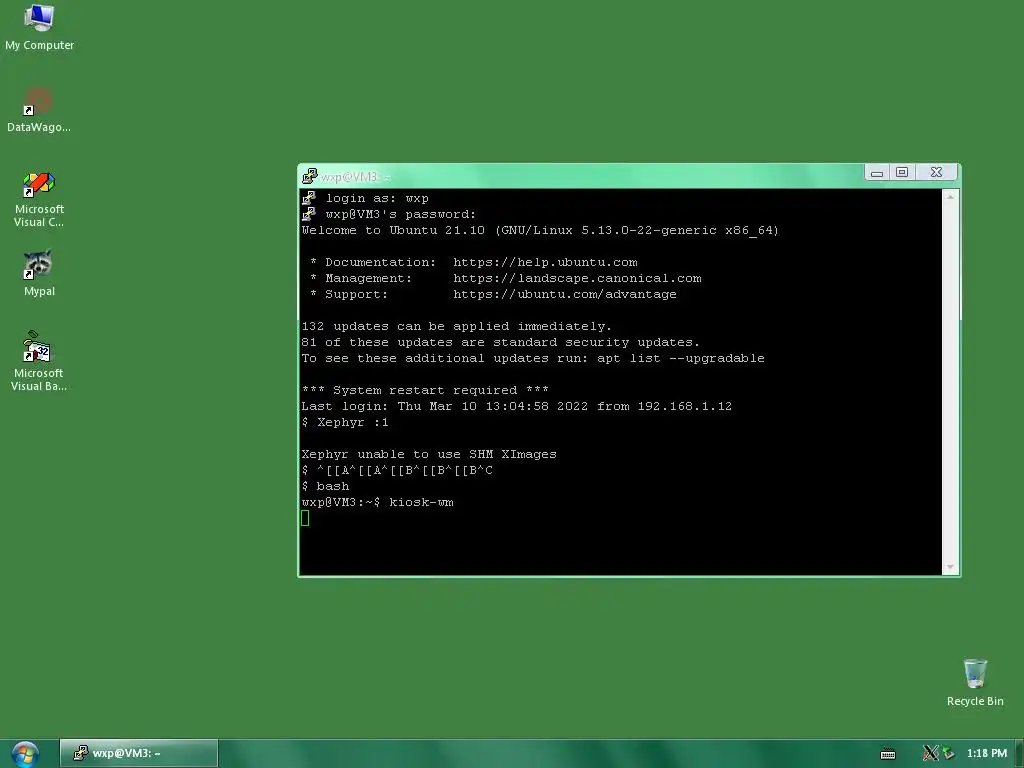The image size is (1024, 768).
Task: Click the terminal scrollbar down arrow
Action: tap(950, 567)
